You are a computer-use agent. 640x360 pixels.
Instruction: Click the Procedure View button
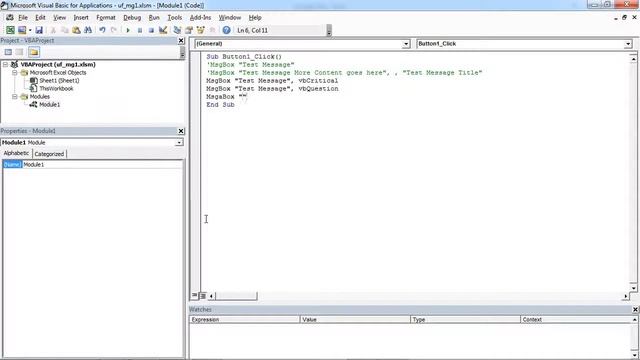tap(195, 296)
